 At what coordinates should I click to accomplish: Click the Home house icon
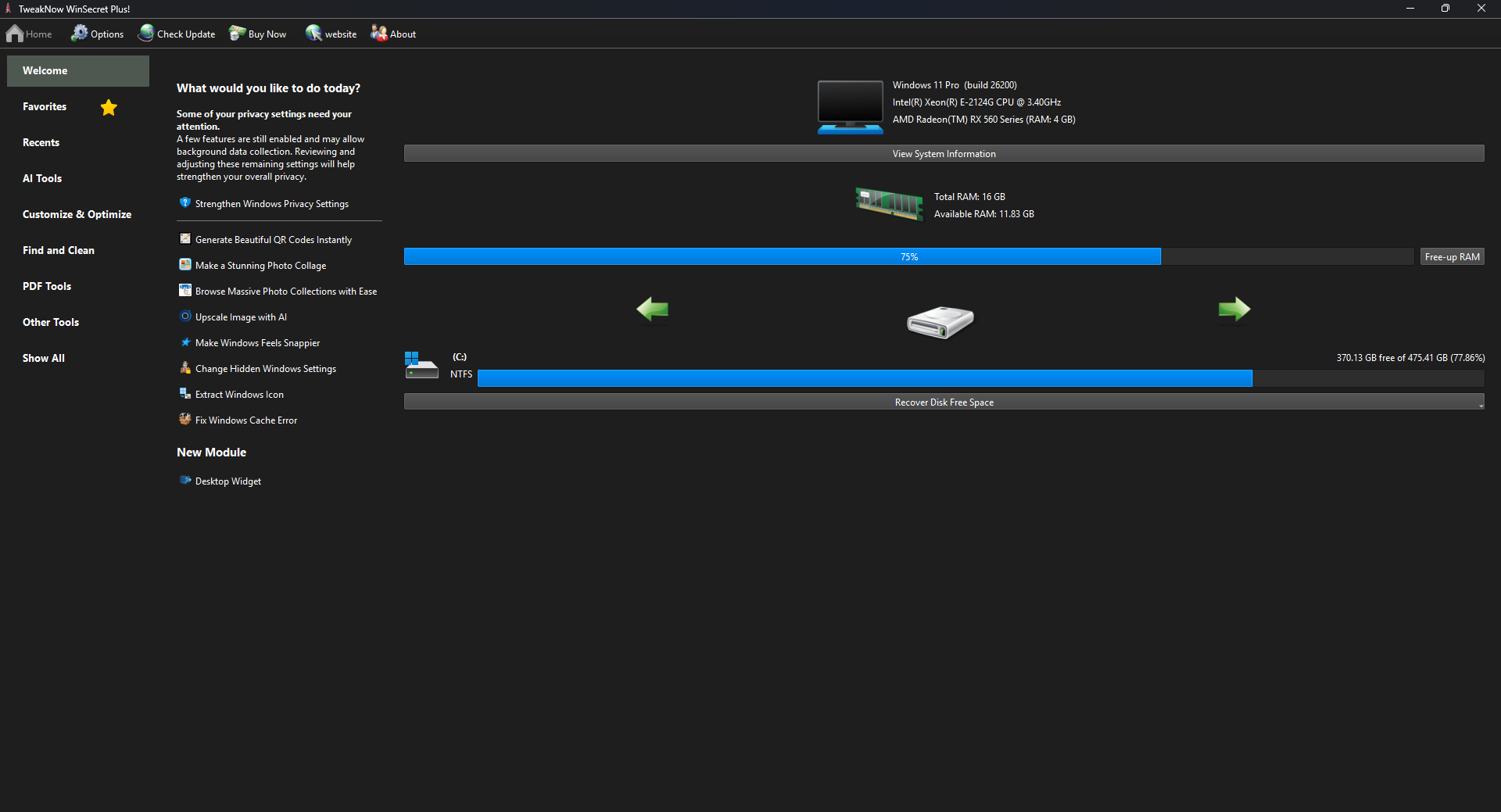tap(15, 34)
